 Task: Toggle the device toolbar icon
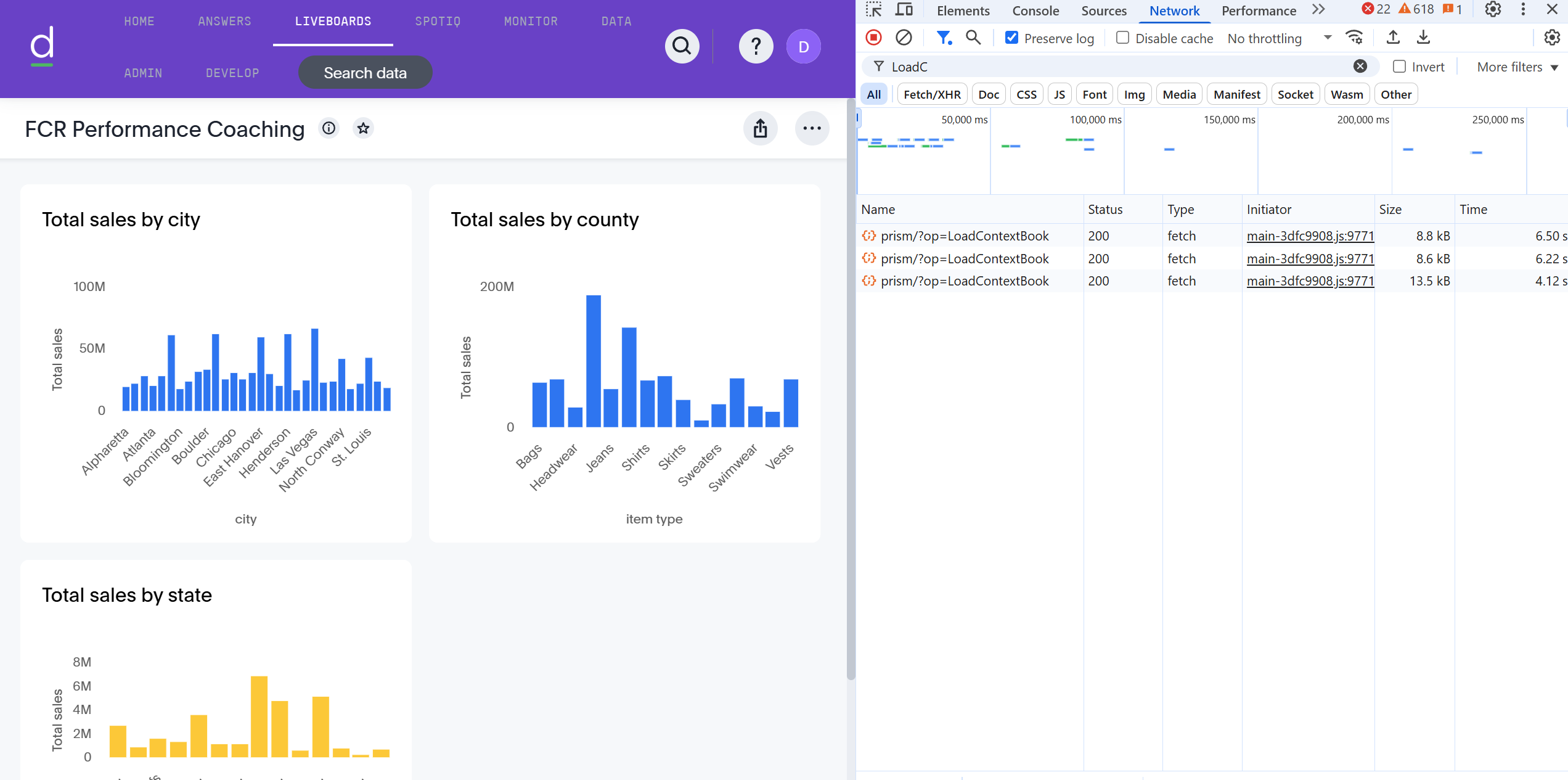point(904,10)
